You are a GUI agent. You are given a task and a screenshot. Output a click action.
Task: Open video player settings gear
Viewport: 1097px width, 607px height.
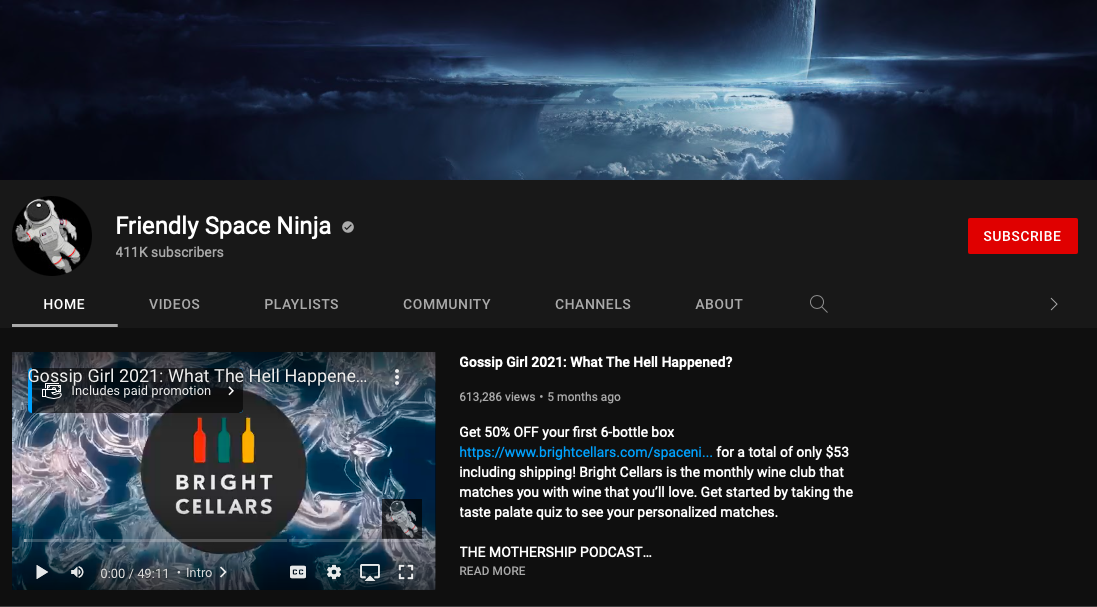click(334, 572)
